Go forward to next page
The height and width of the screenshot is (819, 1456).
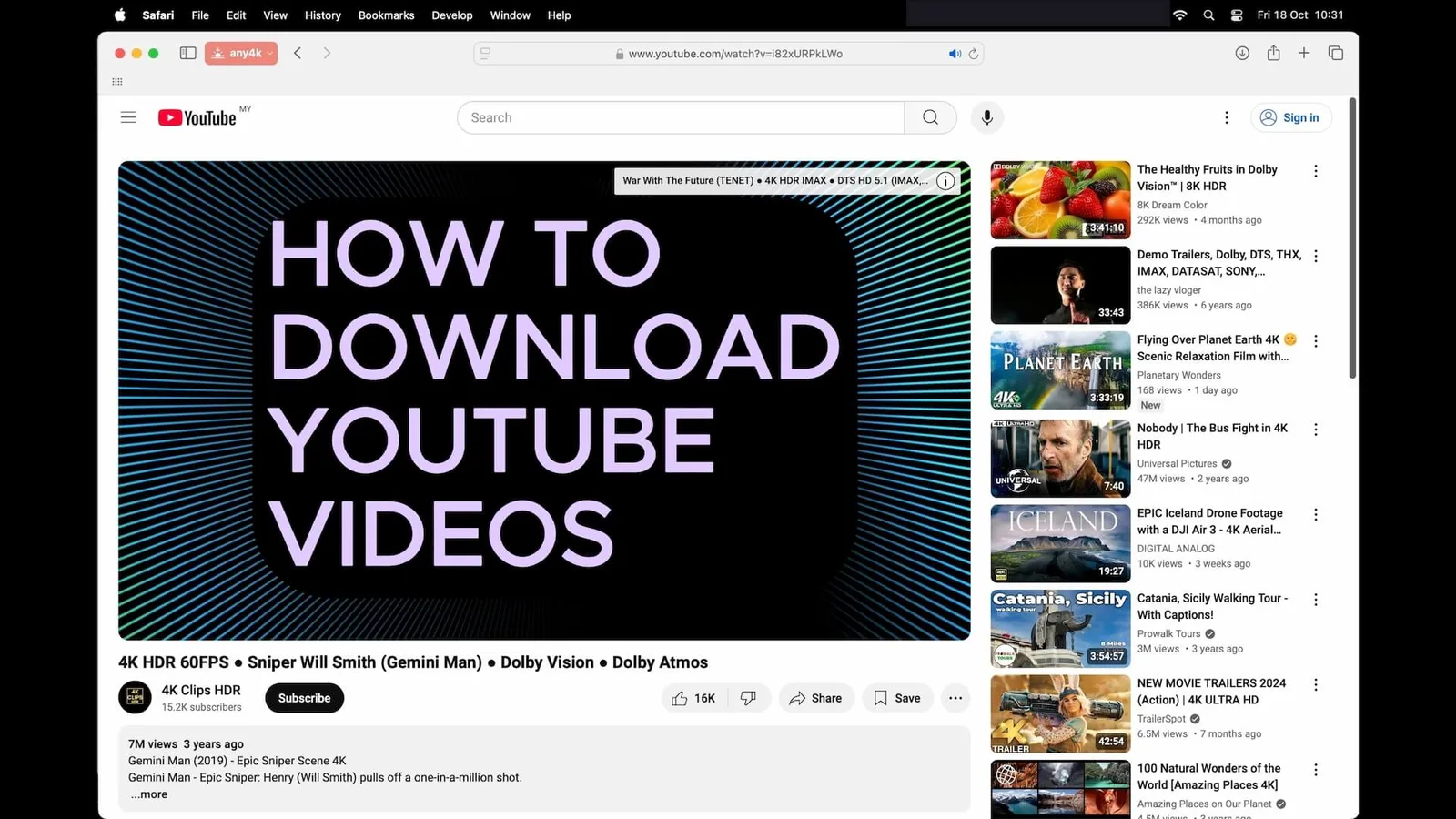[327, 53]
